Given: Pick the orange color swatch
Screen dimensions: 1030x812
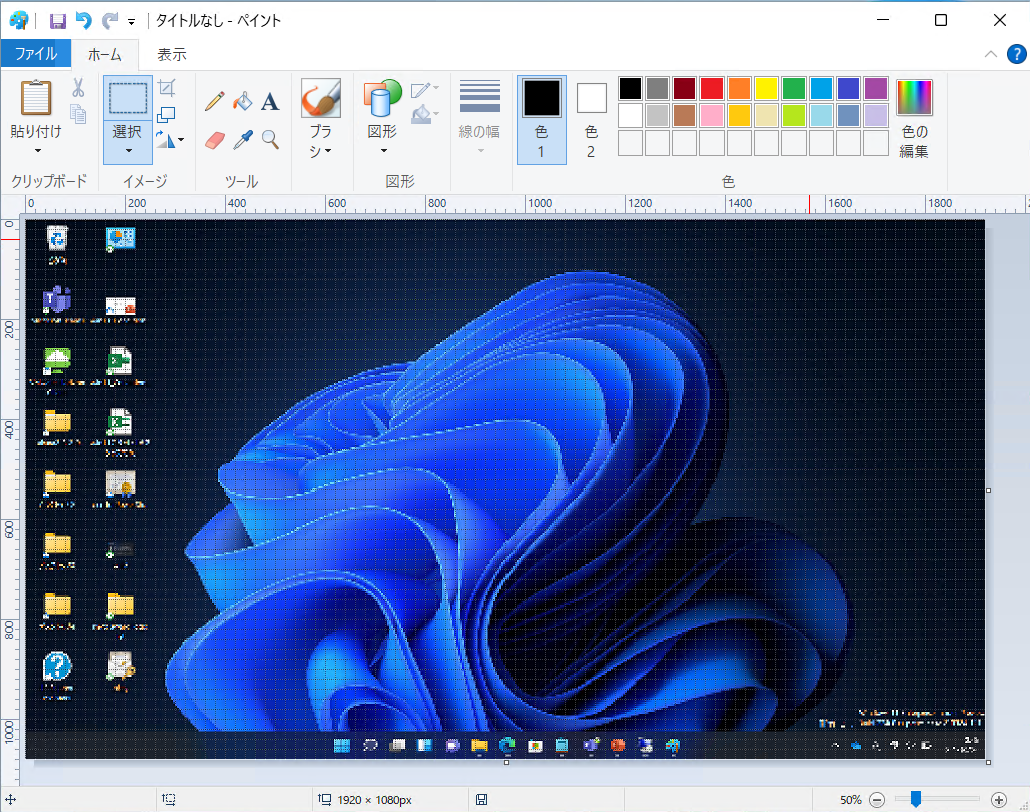Looking at the screenshot, I should click(739, 88).
